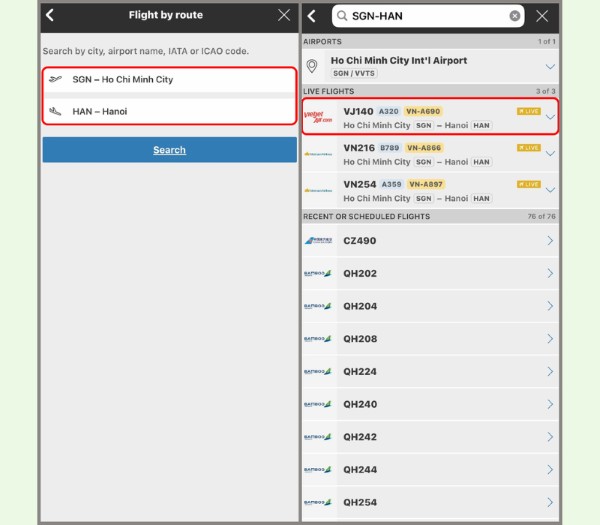
Task: Open scheduled flight QH254
Action: point(430,502)
